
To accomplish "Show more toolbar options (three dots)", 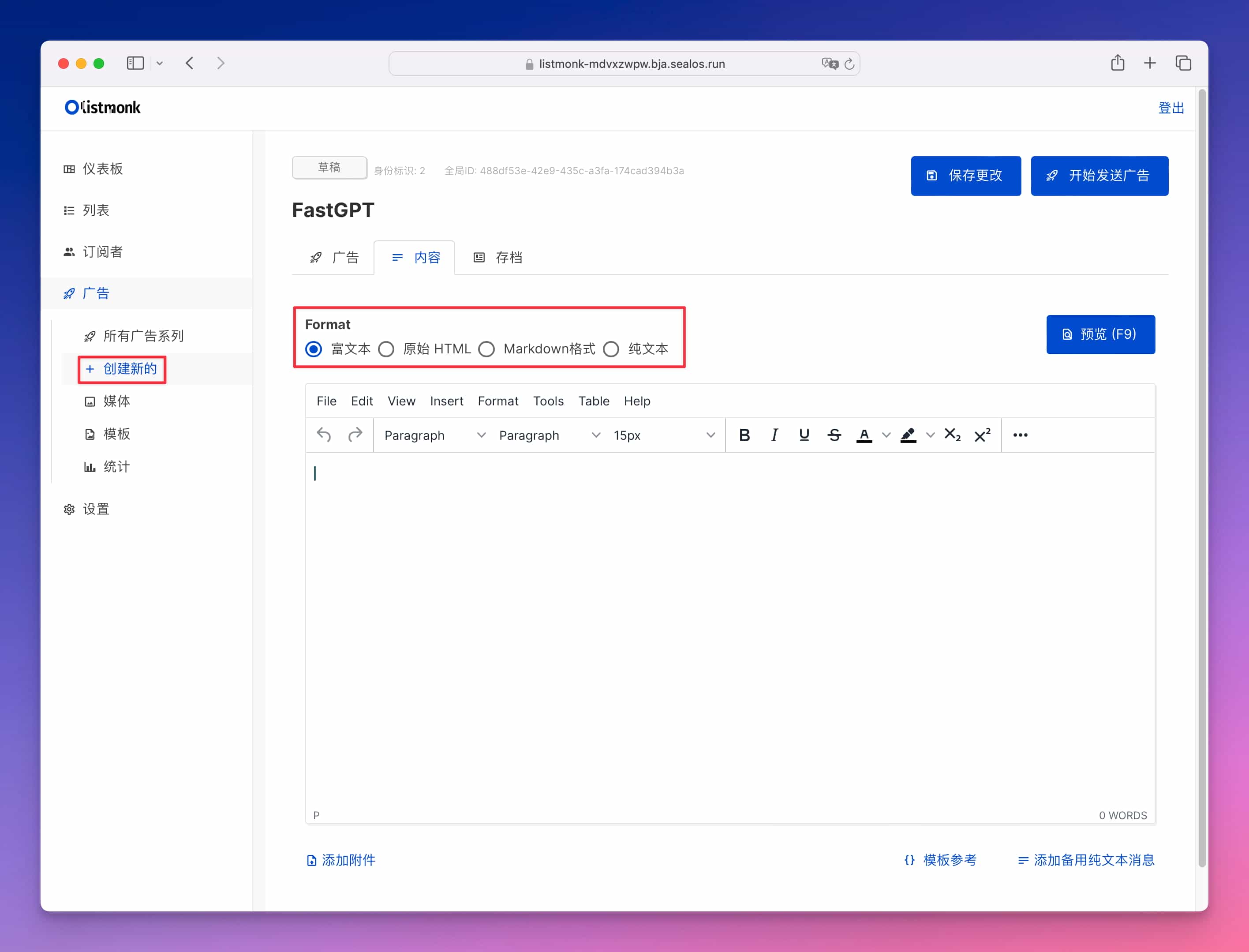I will [1020, 435].
